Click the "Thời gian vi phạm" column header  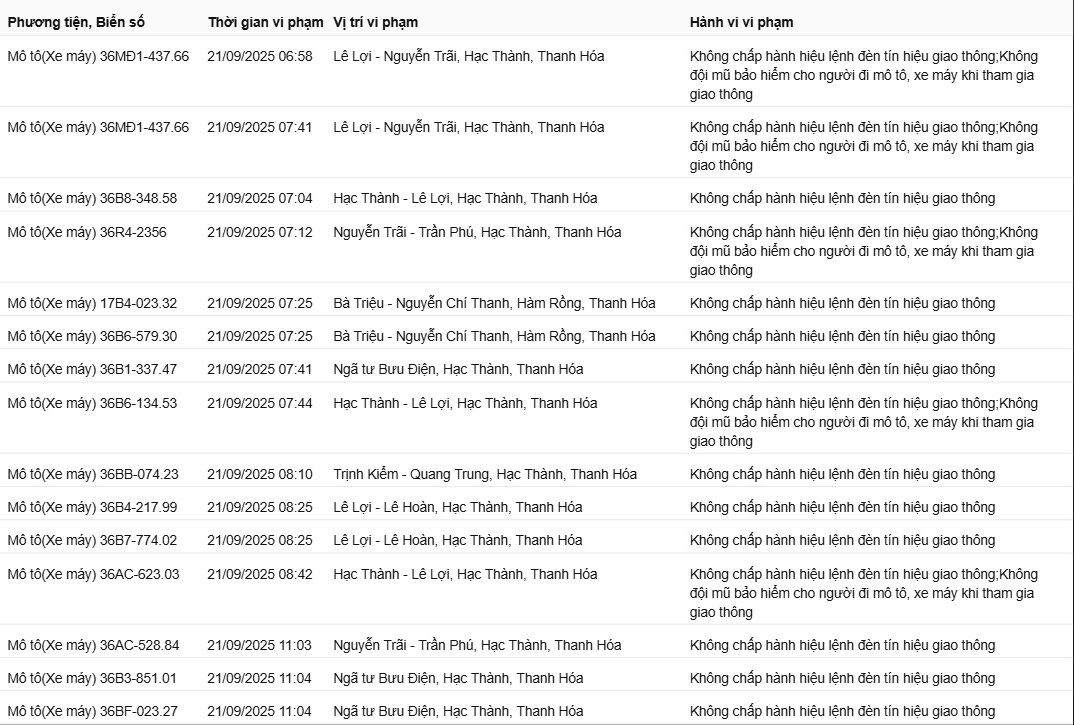[x=265, y=22]
